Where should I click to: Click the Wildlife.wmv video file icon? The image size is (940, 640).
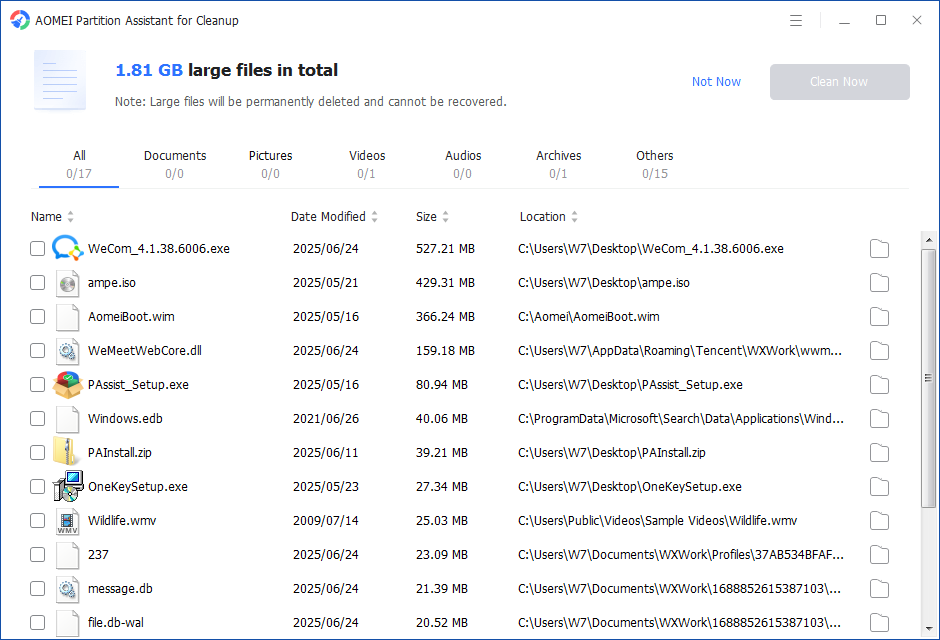67,521
